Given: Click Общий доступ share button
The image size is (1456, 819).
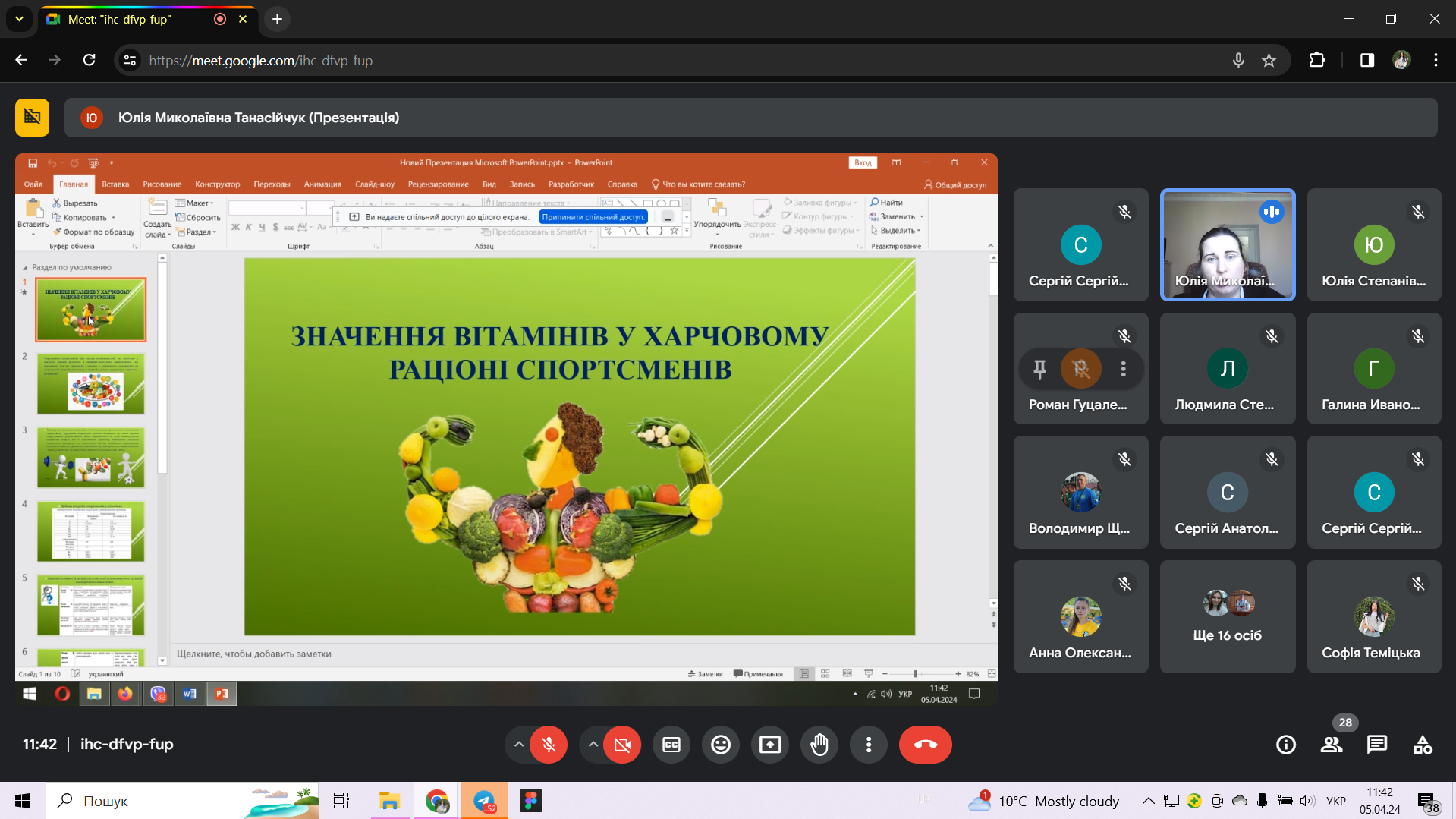Looking at the screenshot, I should pos(955,184).
